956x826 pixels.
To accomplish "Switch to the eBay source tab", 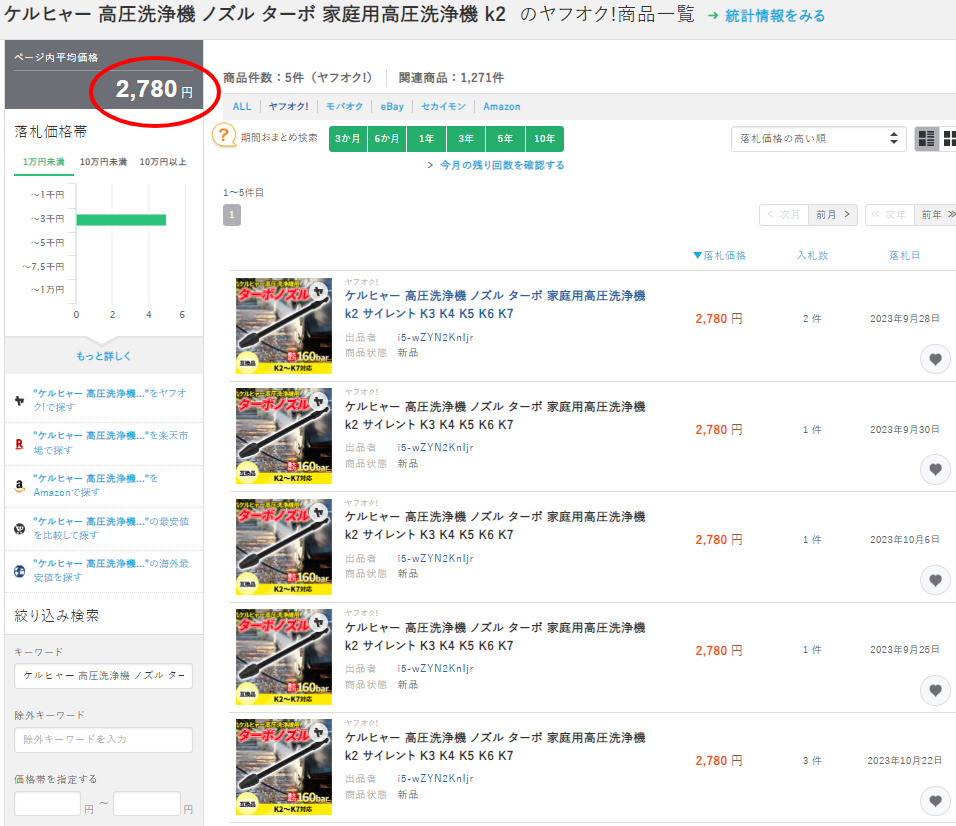I will pyautogui.click(x=392, y=106).
